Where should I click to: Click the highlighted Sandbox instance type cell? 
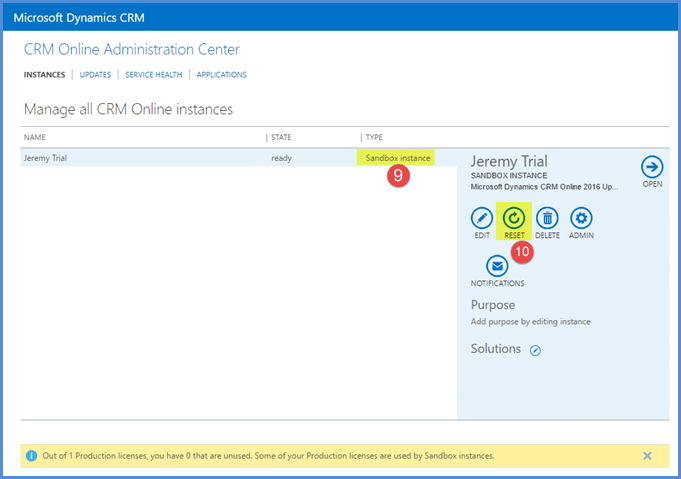point(398,158)
